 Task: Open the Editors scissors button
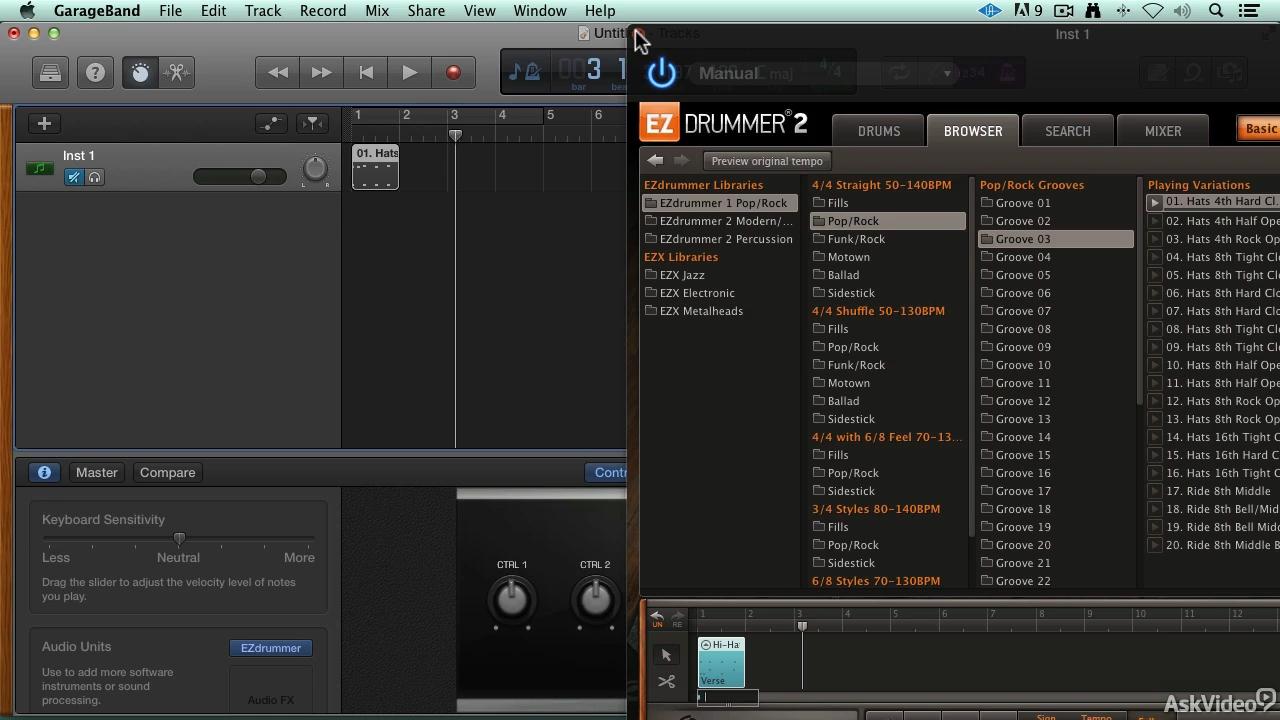coord(176,73)
